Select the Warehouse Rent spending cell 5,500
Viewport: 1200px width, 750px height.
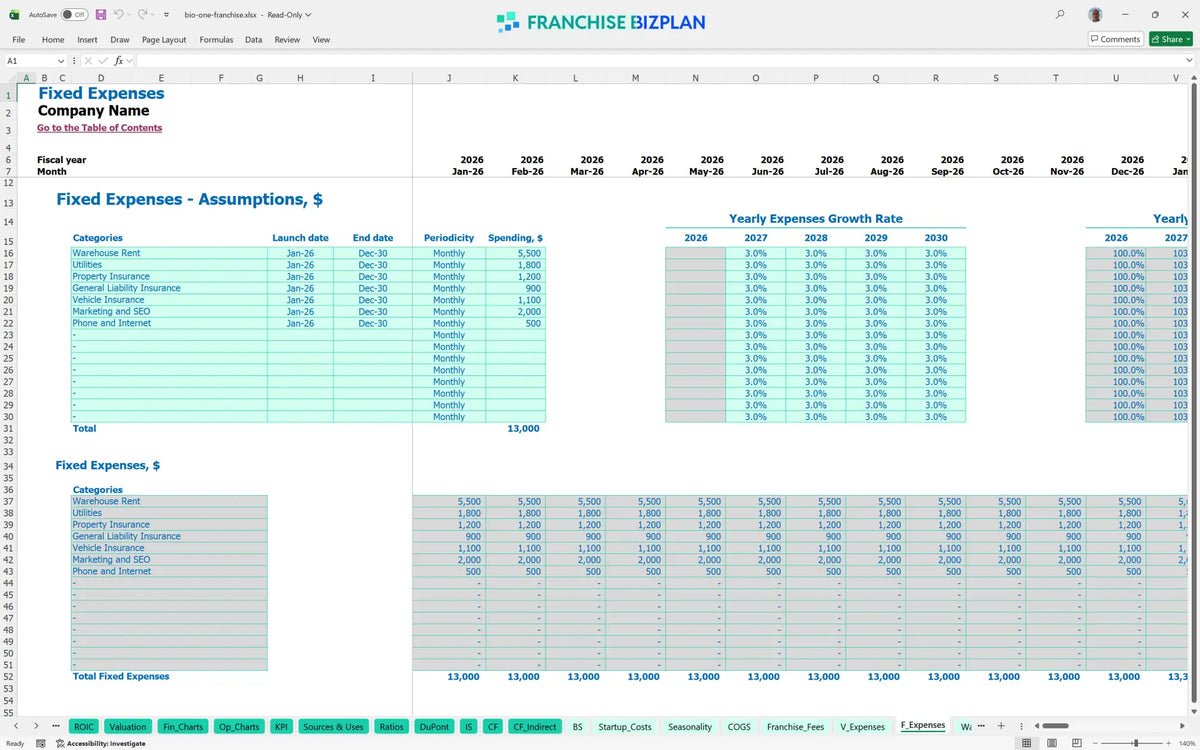click(x=515, y=253)
